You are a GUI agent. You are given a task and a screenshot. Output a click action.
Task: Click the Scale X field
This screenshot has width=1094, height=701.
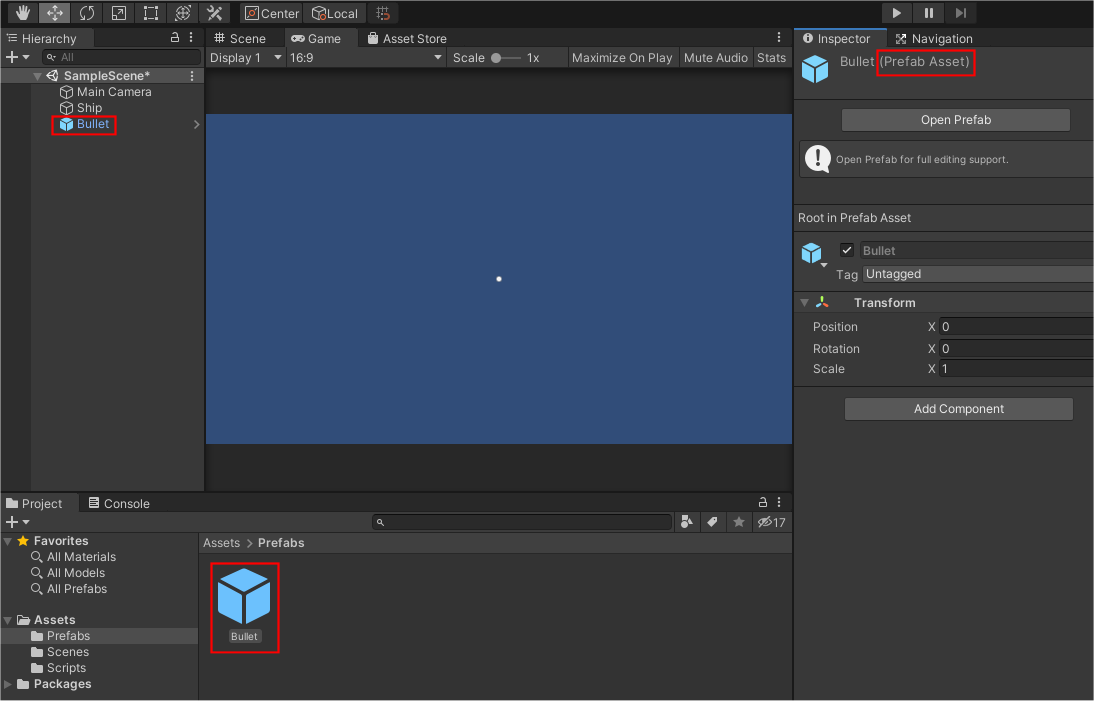1017,369
